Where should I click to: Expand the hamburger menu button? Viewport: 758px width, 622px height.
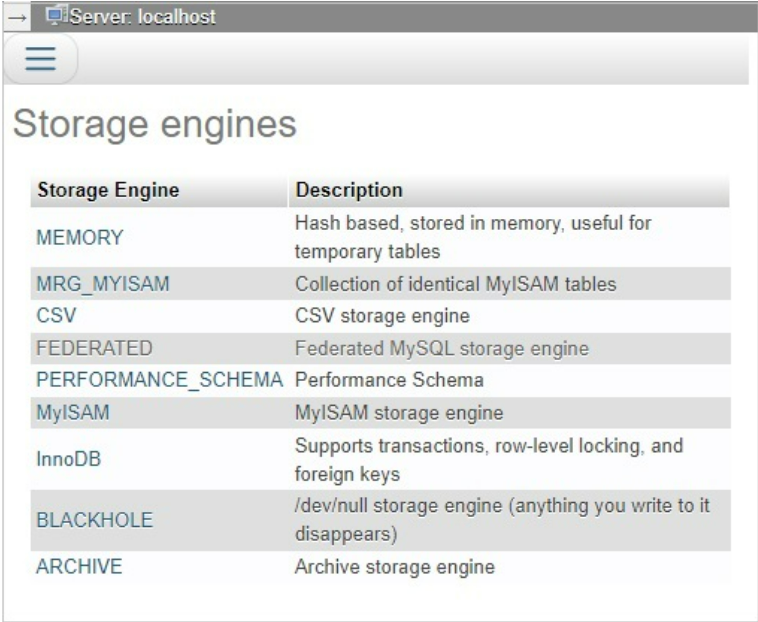coord(41,59)
